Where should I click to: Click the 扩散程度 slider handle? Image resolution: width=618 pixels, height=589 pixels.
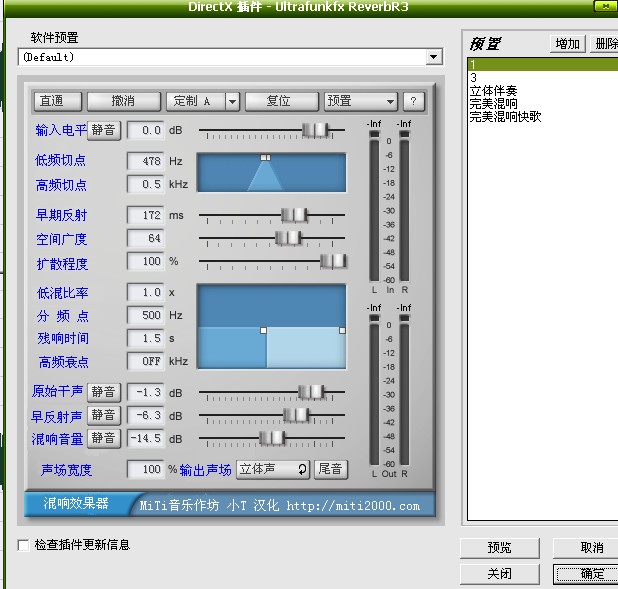(x=333, y=261)
